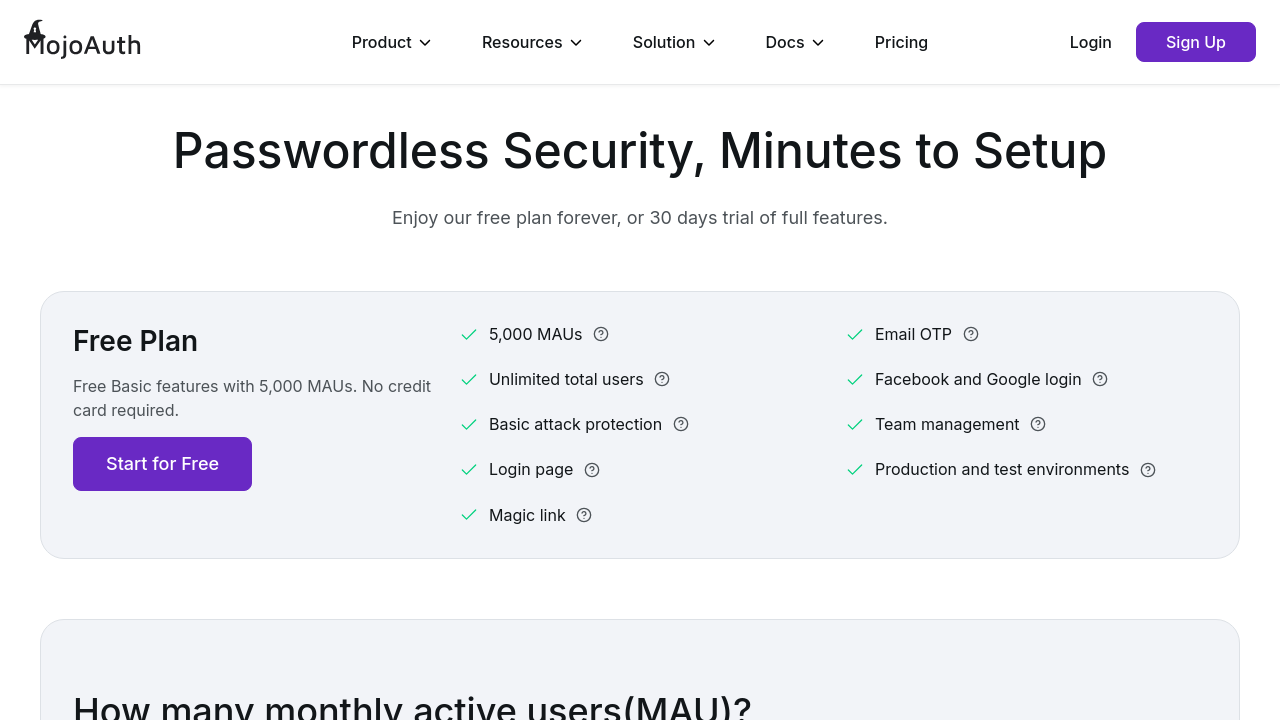
Task: Click the Free Plan heading
Action: click(x=135, y=341)
